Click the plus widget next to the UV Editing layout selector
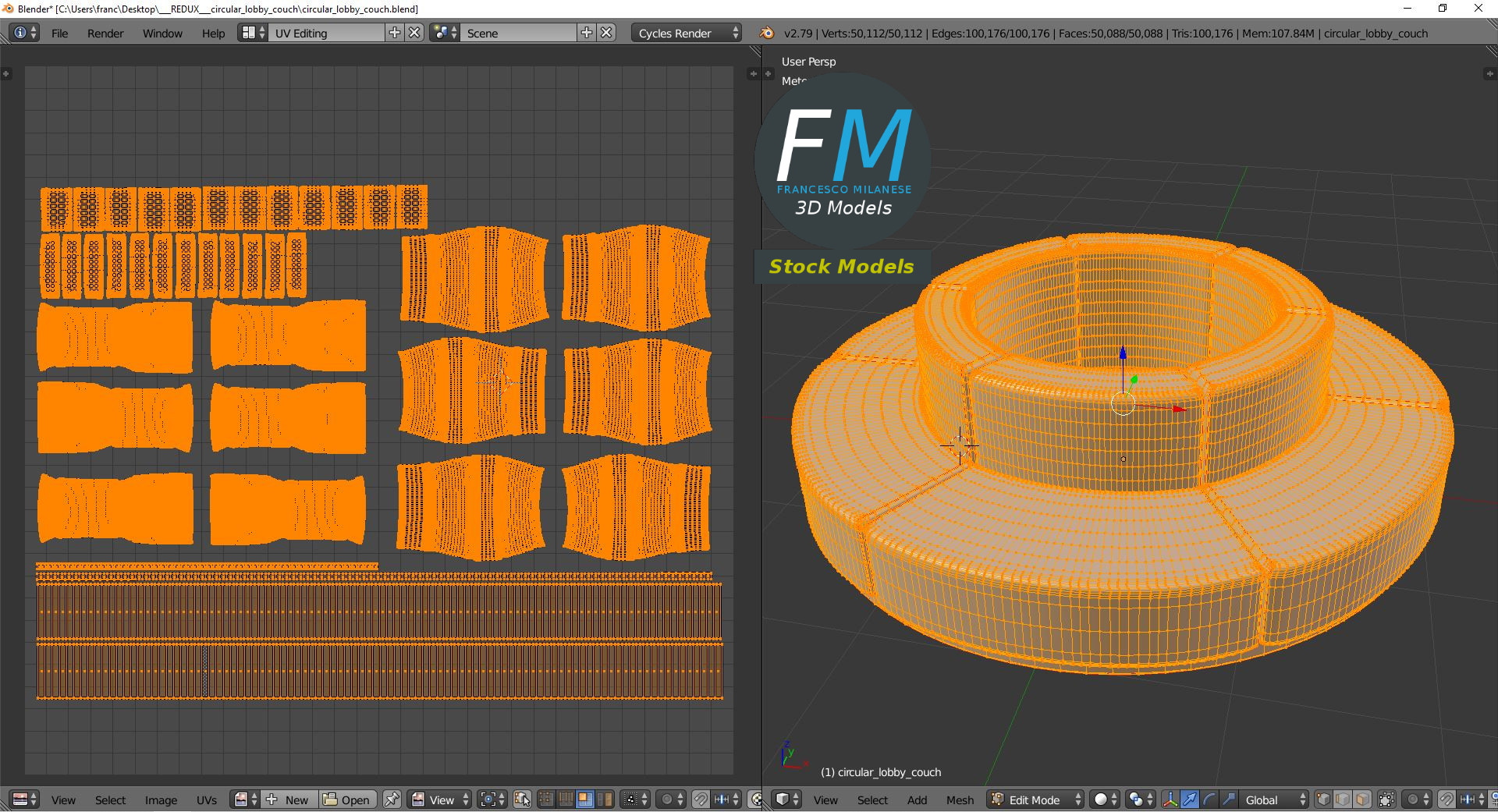Viewport: 1498px width, 812px height. [396, 33]
